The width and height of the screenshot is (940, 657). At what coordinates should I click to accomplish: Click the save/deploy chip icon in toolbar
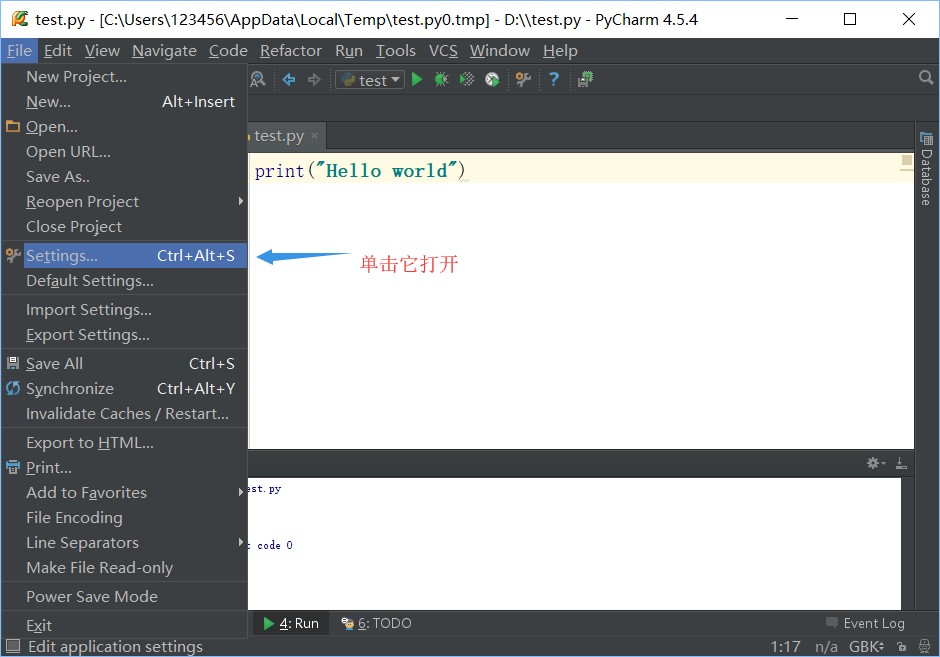point(585,79)
